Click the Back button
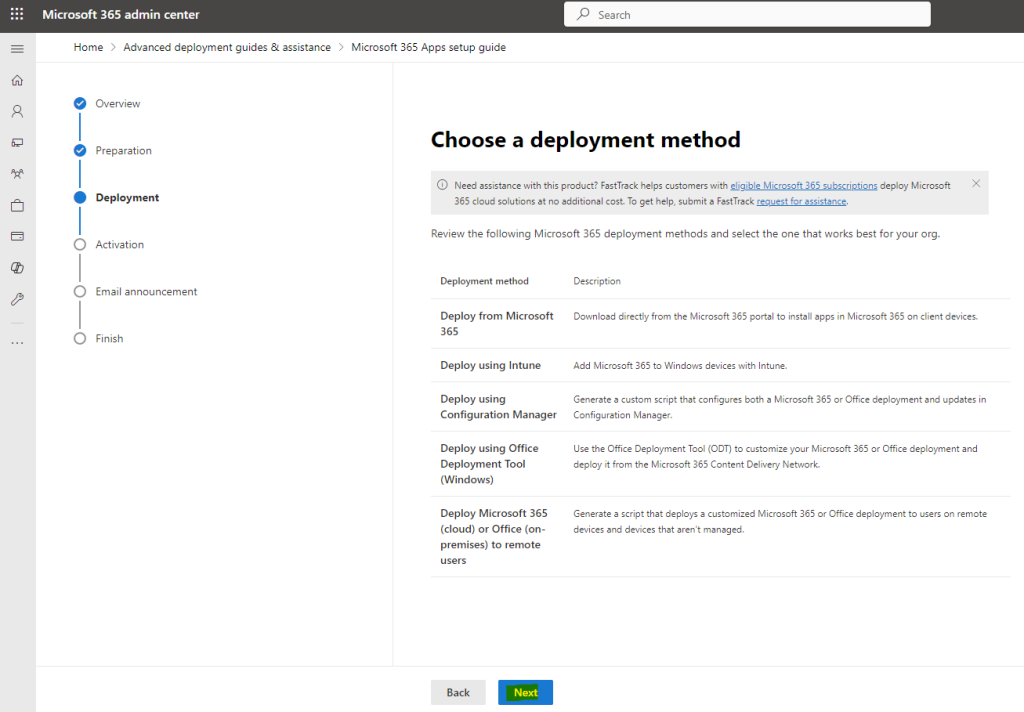The width and height of the screenshot is (1024, 712). (458, 692)
